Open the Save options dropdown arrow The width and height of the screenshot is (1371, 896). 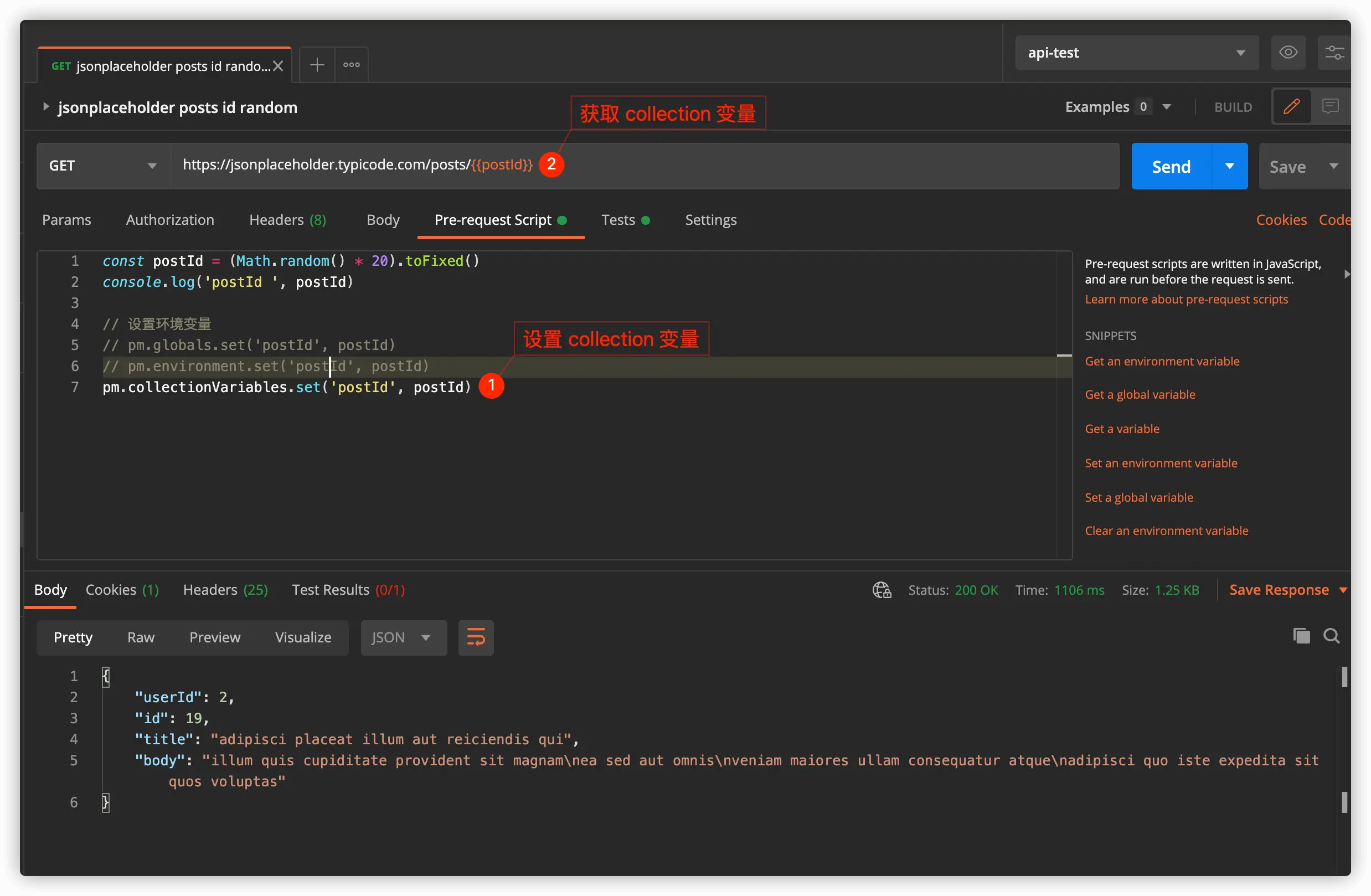click(x=1333, y=167)
